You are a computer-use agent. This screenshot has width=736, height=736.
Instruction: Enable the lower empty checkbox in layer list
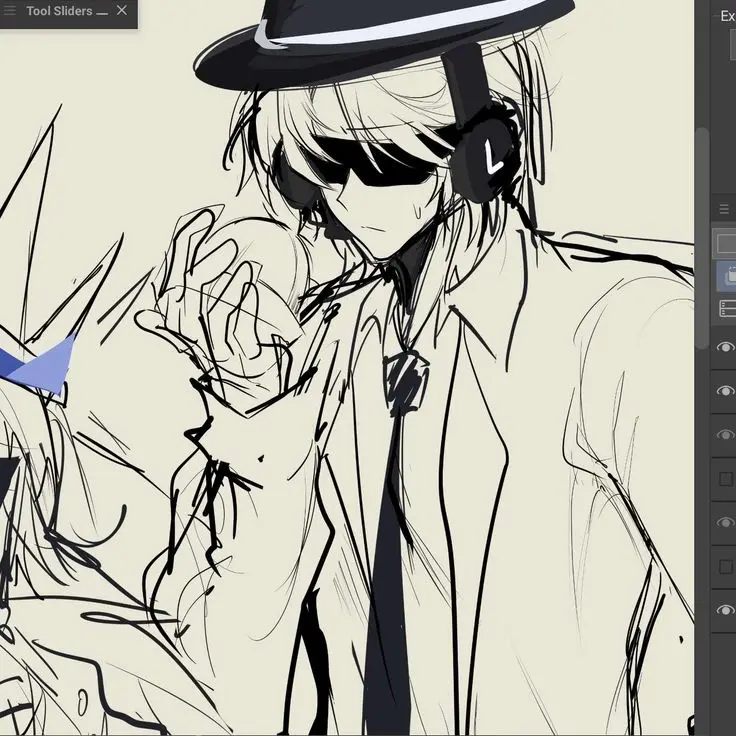[726, 567]
